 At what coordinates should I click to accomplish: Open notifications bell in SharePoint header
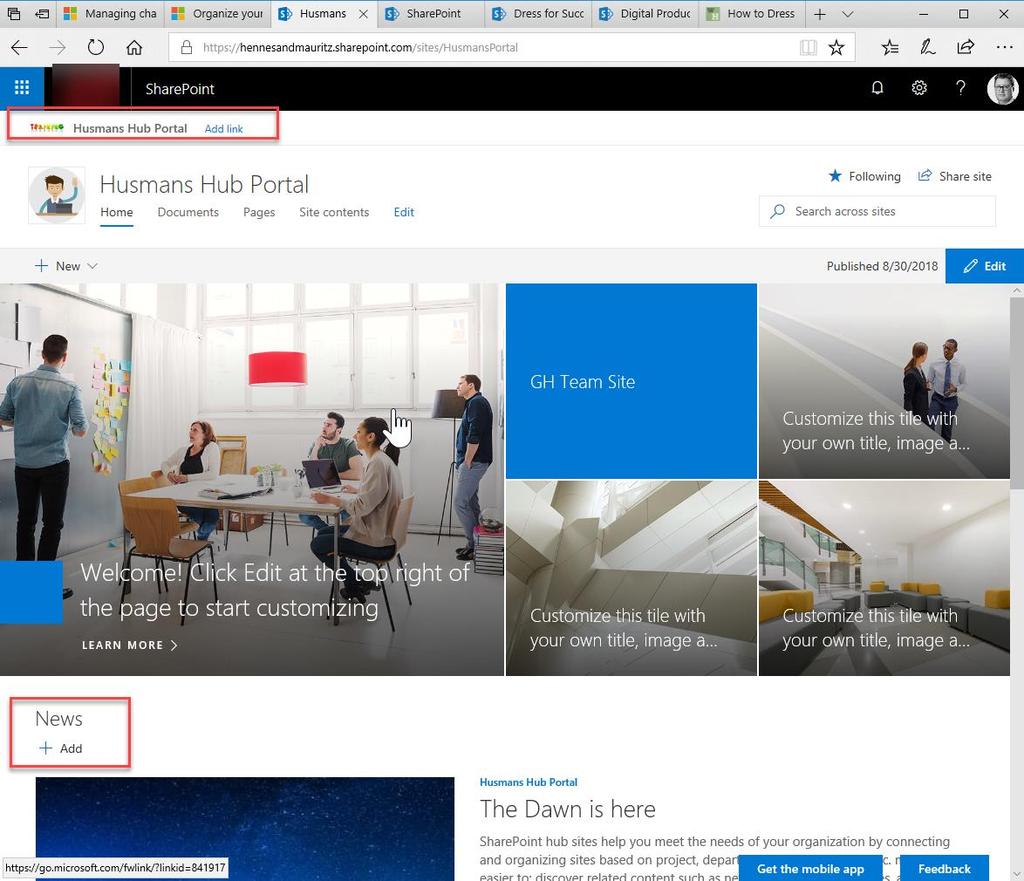[877, 88]
